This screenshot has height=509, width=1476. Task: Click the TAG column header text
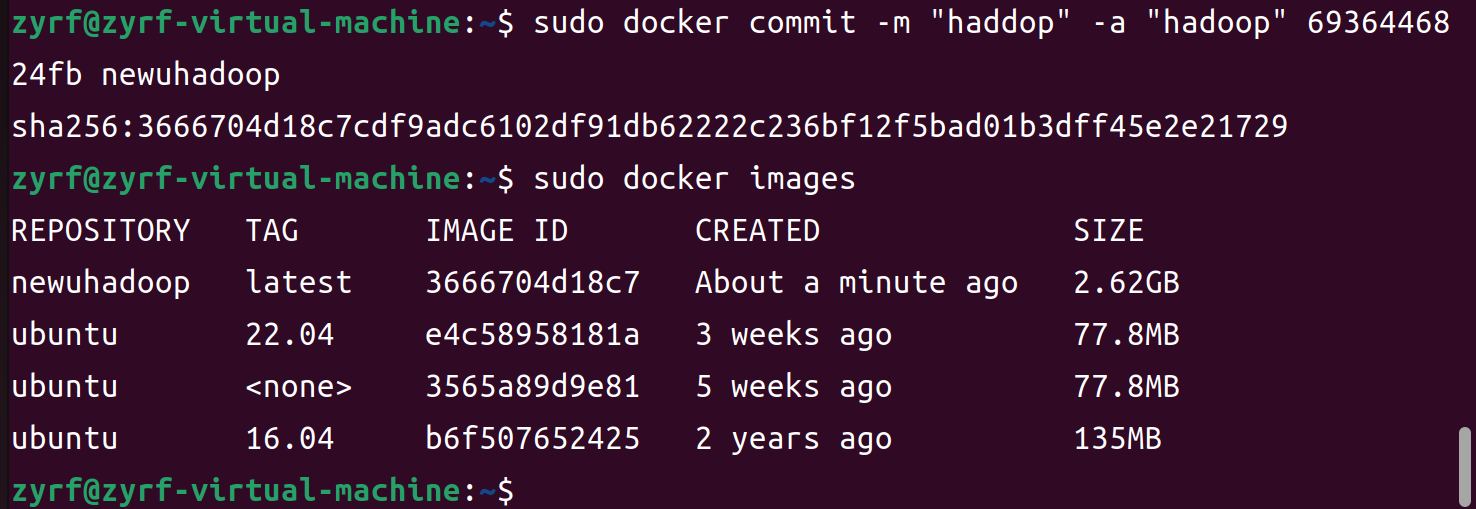(x=272, y=231)
